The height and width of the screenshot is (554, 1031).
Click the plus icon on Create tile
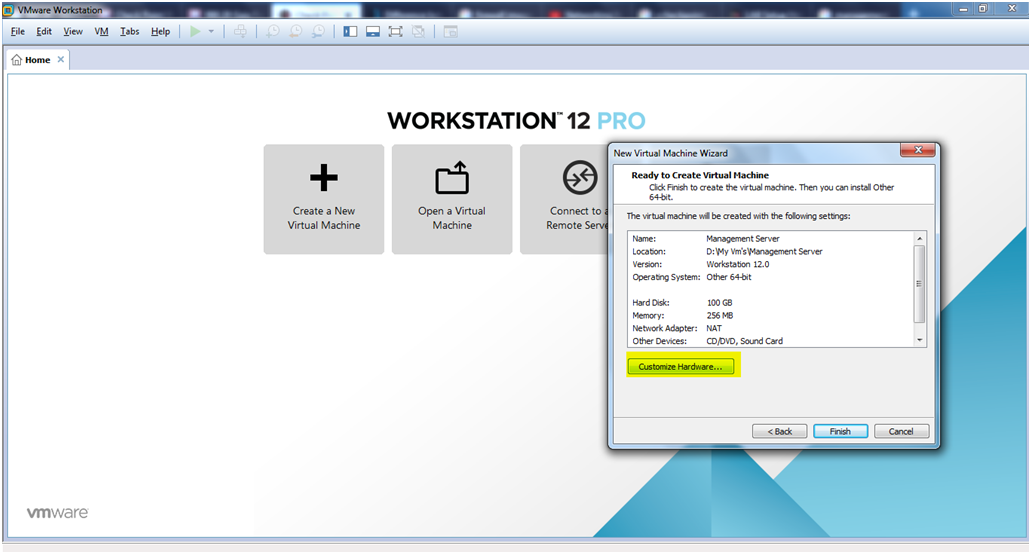[x=324, y=177]
